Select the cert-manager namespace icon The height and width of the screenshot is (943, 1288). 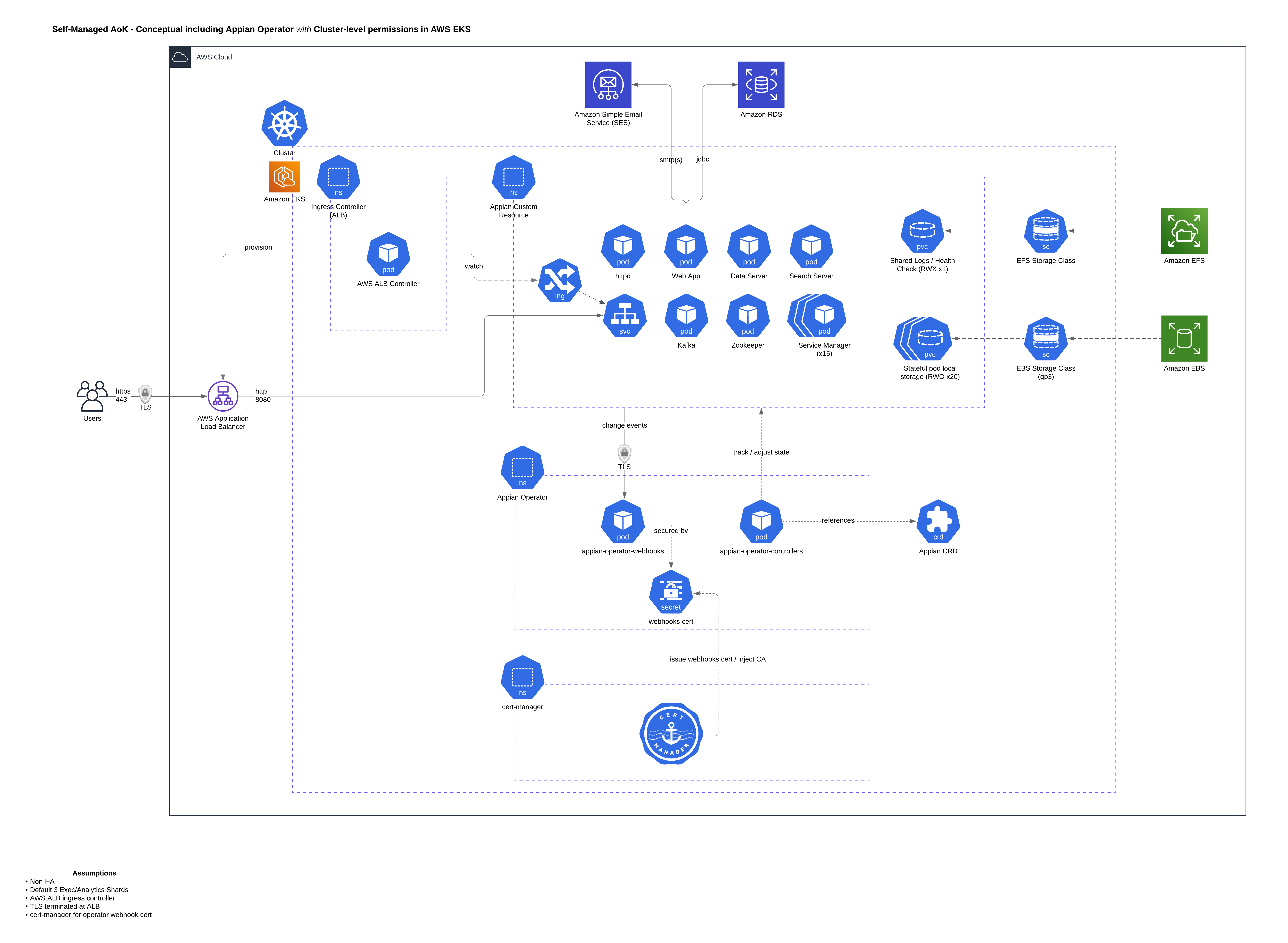[x=522, y=677]
